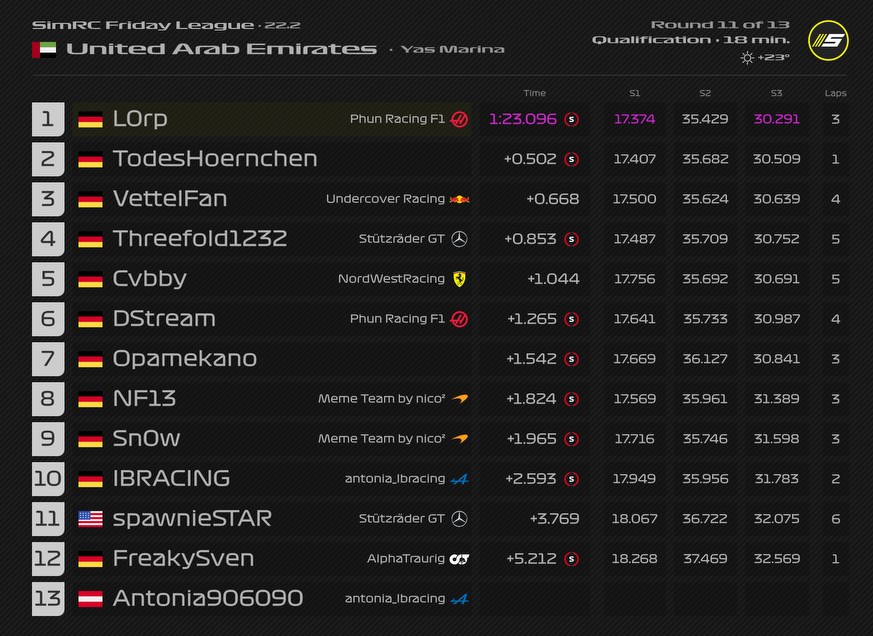Click the soft tyre icon in L0rp's row

(572, 119)
